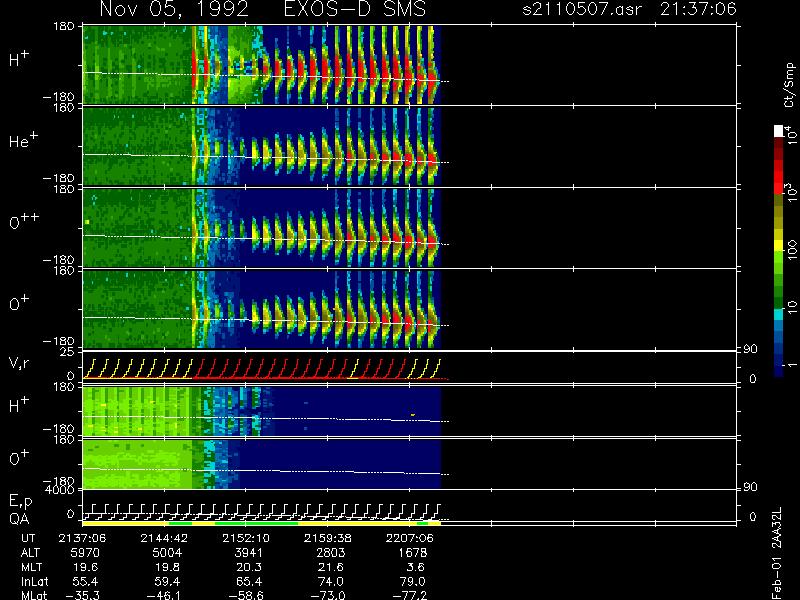
Task: Click the MLat value '-58.6'
Action: [246, 595]
